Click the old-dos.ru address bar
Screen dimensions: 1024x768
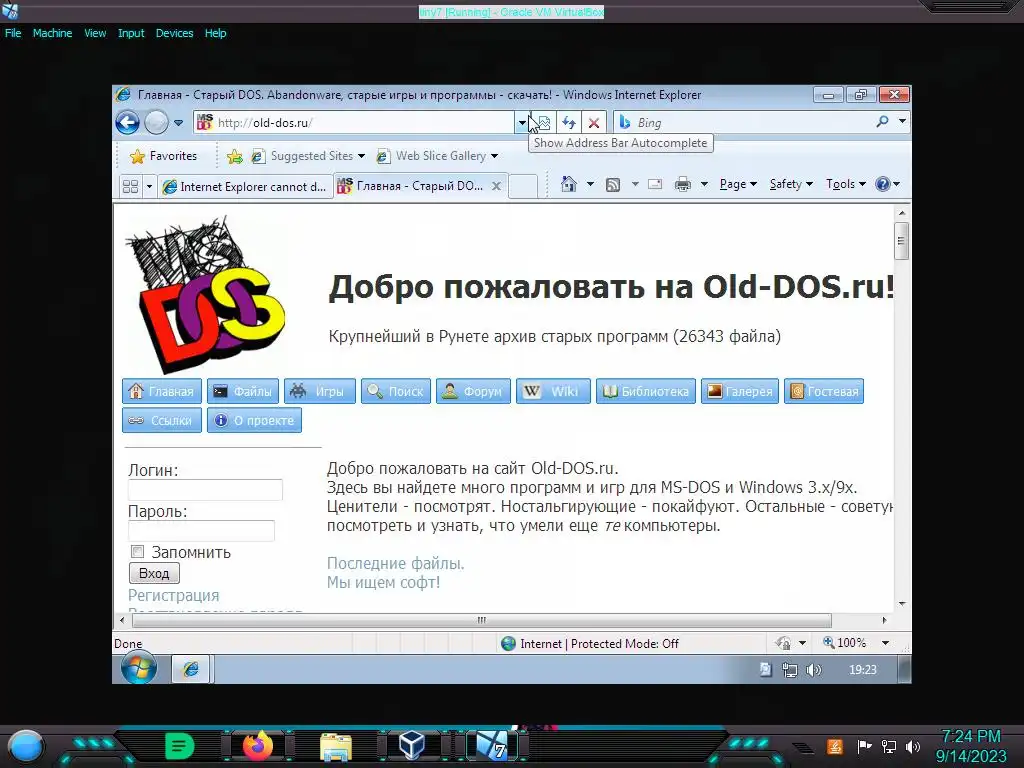[x=355, y=122]
